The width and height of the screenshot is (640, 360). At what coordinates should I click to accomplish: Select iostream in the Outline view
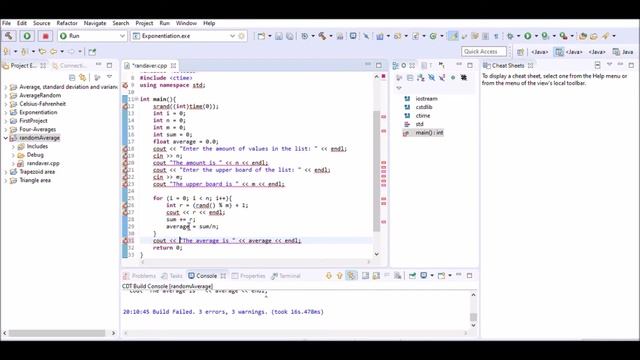pyautogui.click(x=427, y=99)
